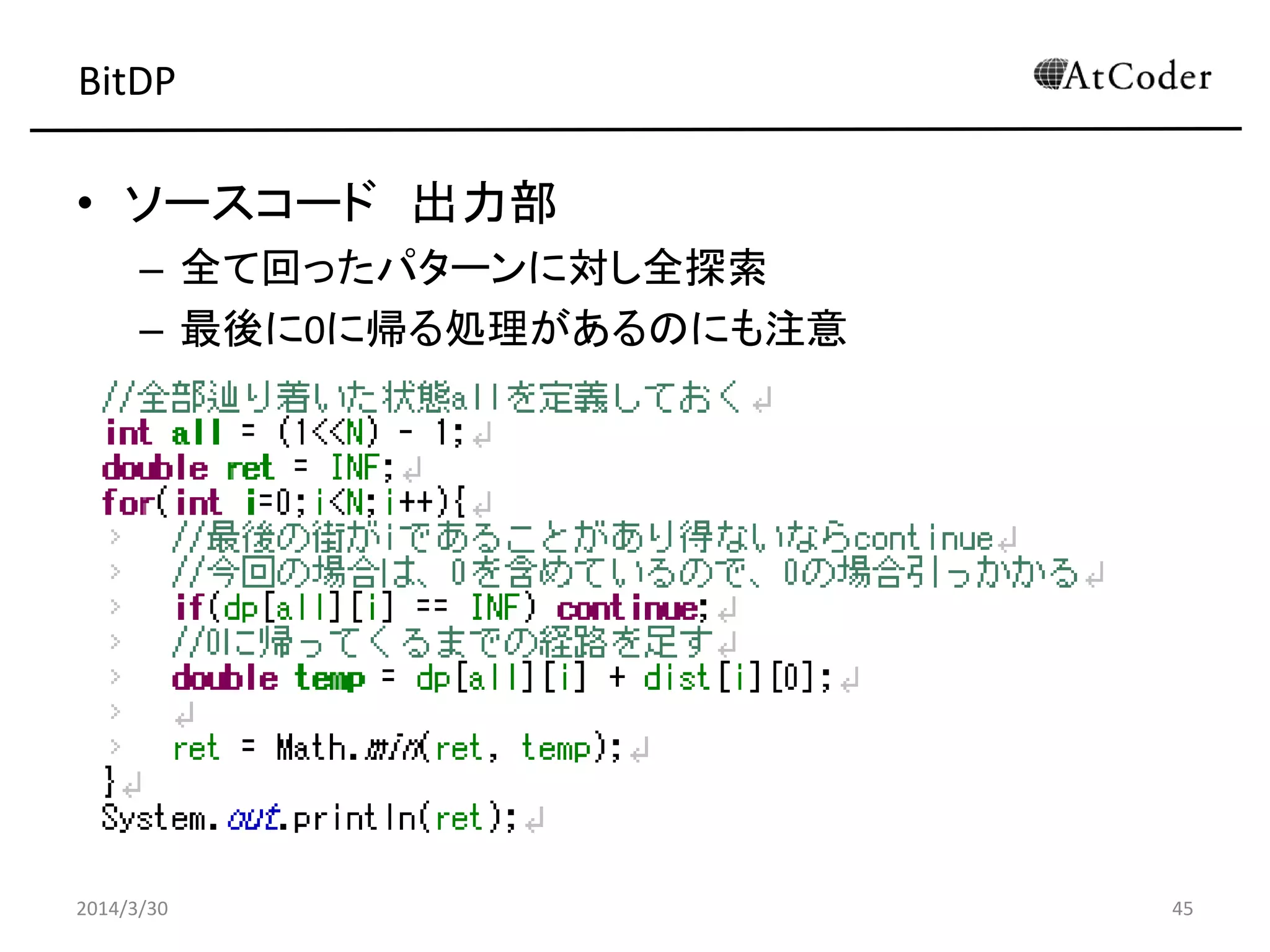The width and height of the screenshot is (1270, 952).
Task: Click the line if(dp[all][i] == INF) continue;
Action: coord(441,607)
